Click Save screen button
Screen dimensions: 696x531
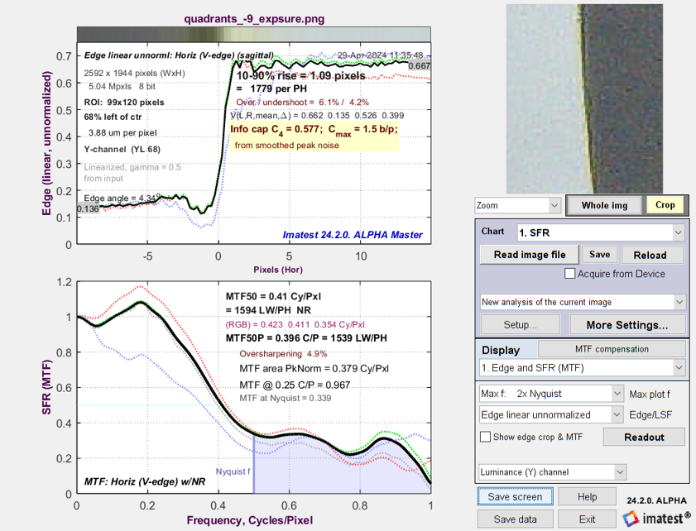pos(515,497)
